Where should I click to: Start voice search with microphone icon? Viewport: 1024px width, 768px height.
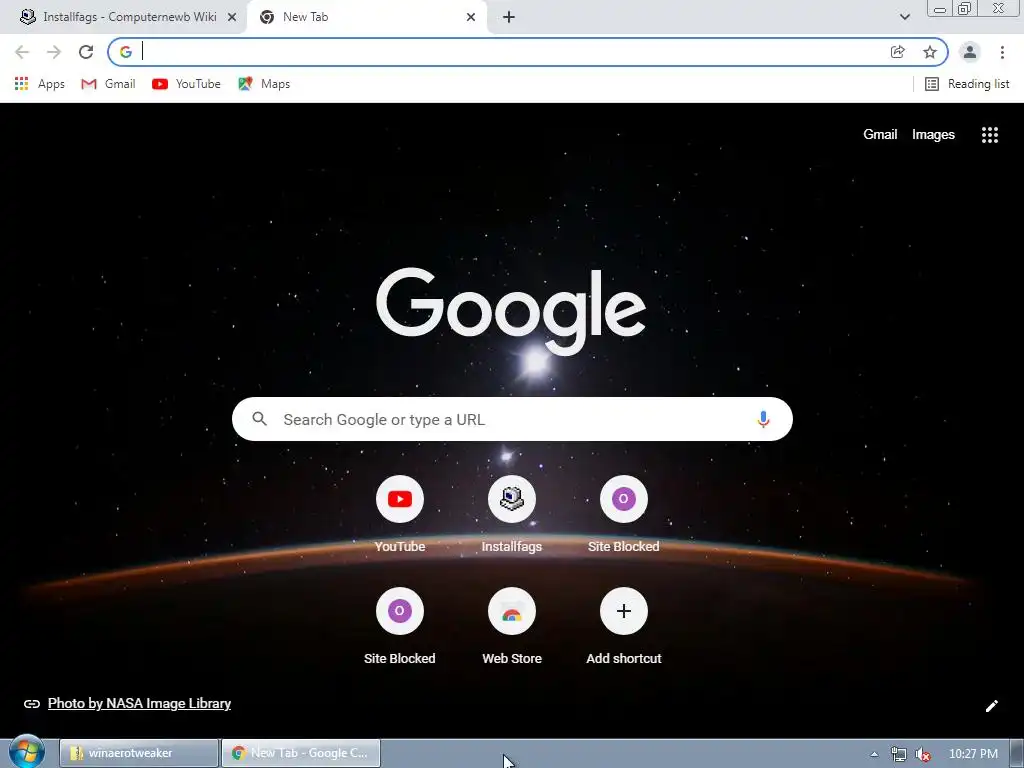click(763, 419)
